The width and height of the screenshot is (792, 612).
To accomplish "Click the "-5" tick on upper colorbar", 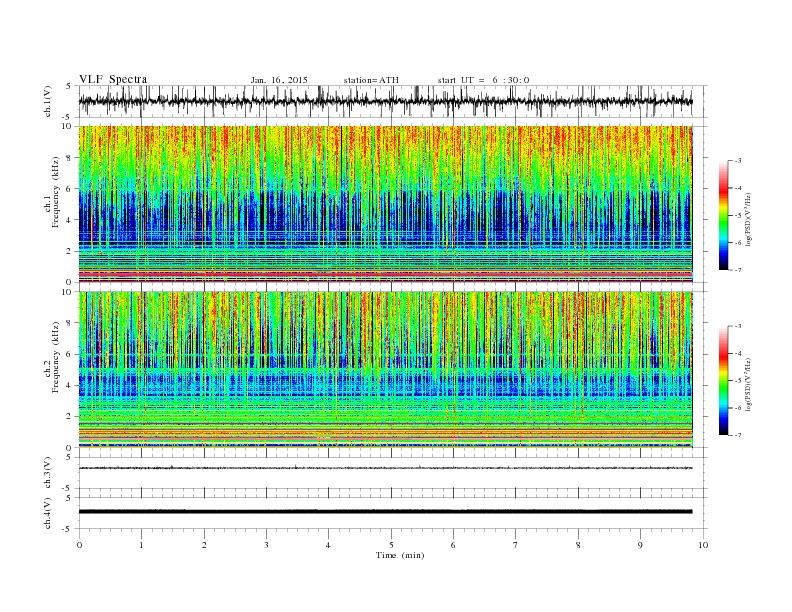I will pos(737,216).
